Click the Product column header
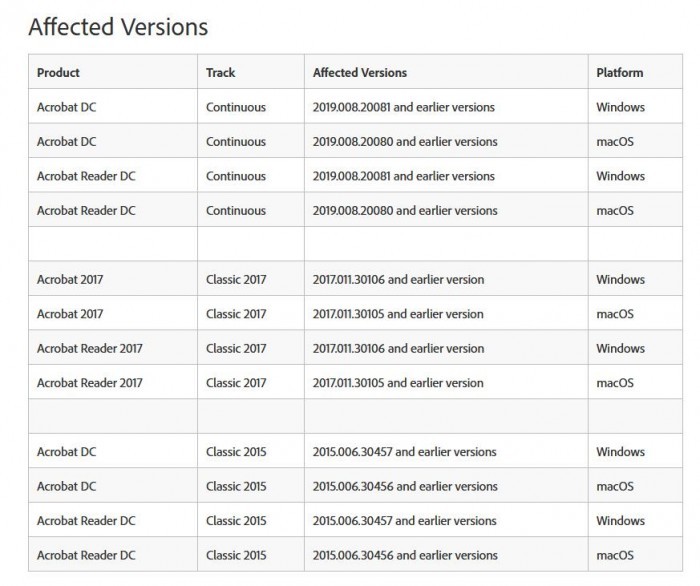Viewport: 700px width, 586px height. pyautogui.click(x=58, y=73)
